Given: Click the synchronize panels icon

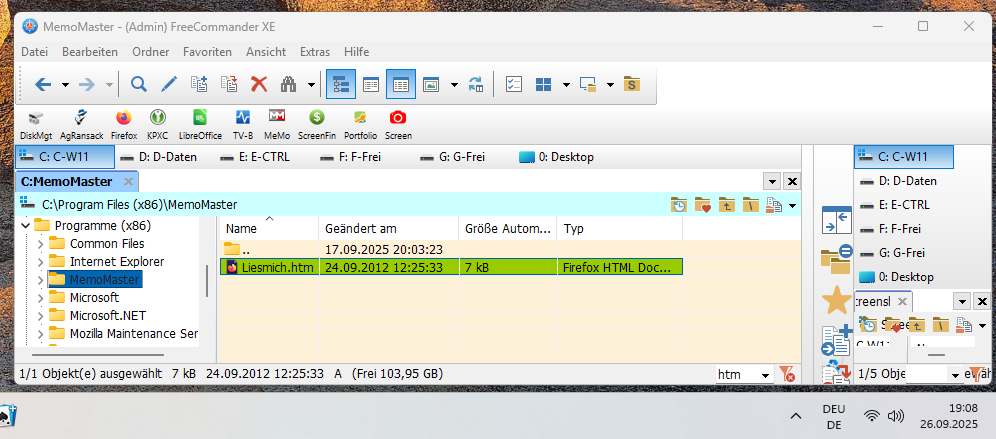Looking at the screenshot, I should coord(476,84).
